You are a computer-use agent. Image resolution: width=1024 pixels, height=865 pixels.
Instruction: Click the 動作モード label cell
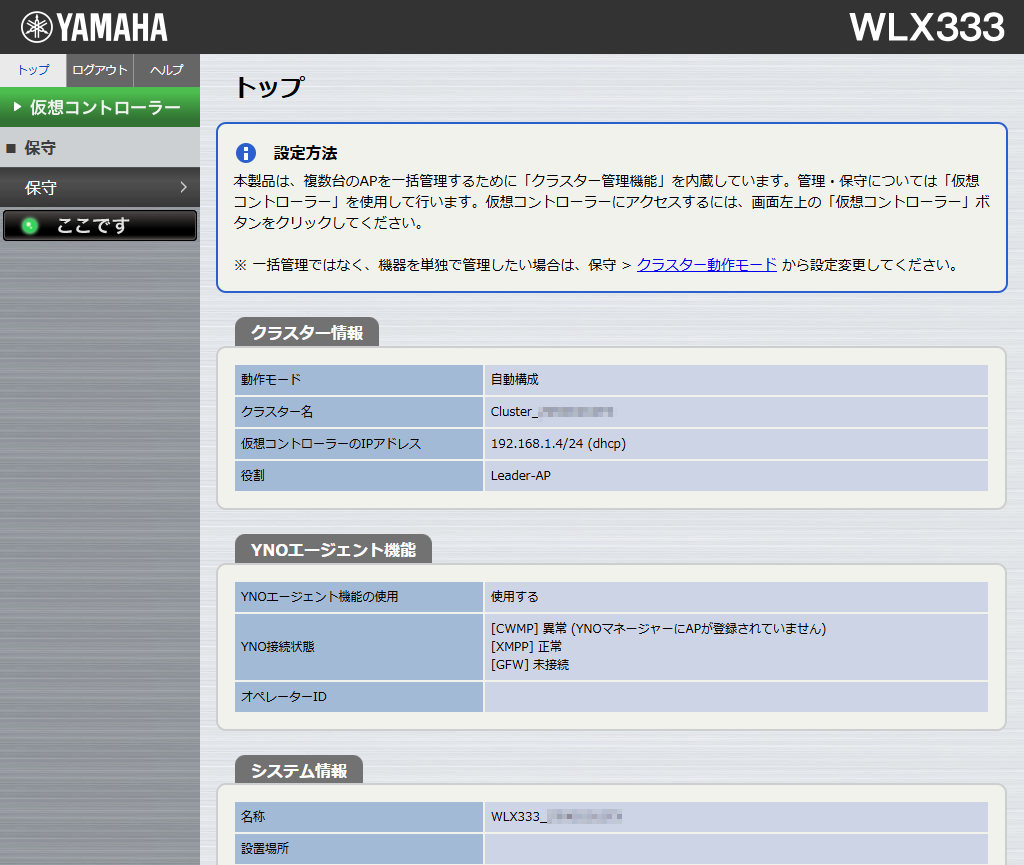pos(359,379)
